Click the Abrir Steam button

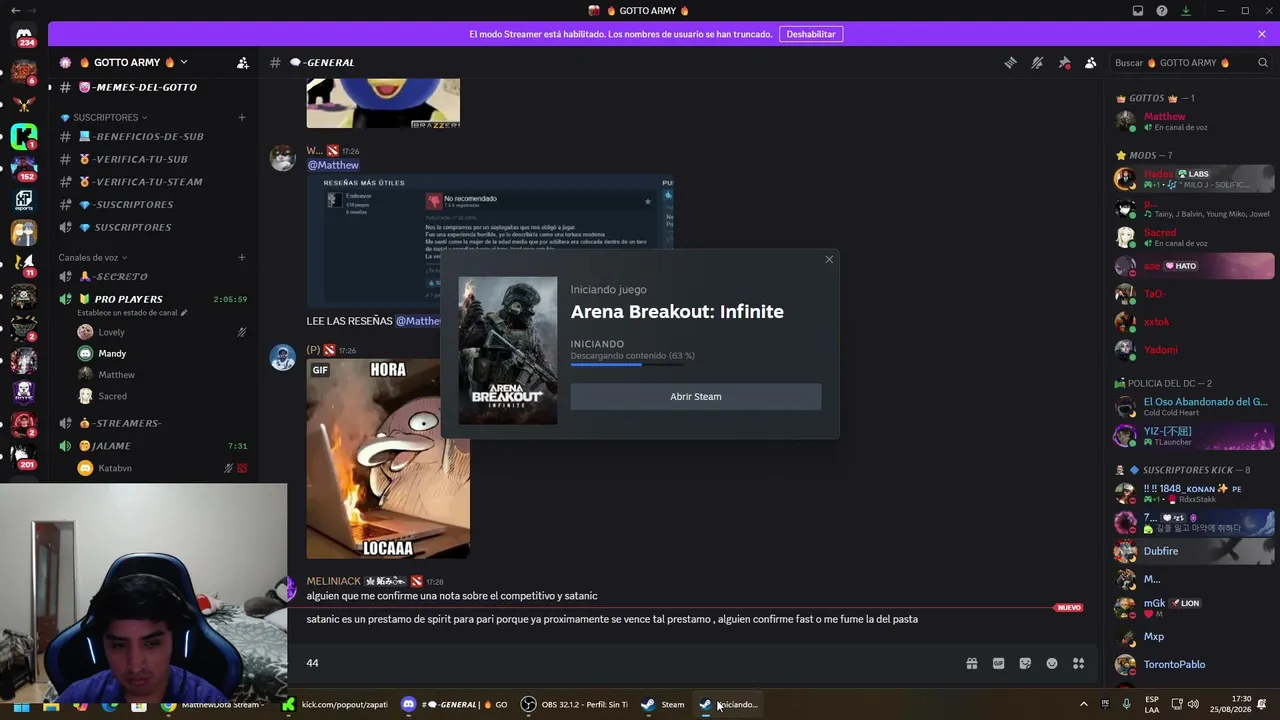(696, 397)
